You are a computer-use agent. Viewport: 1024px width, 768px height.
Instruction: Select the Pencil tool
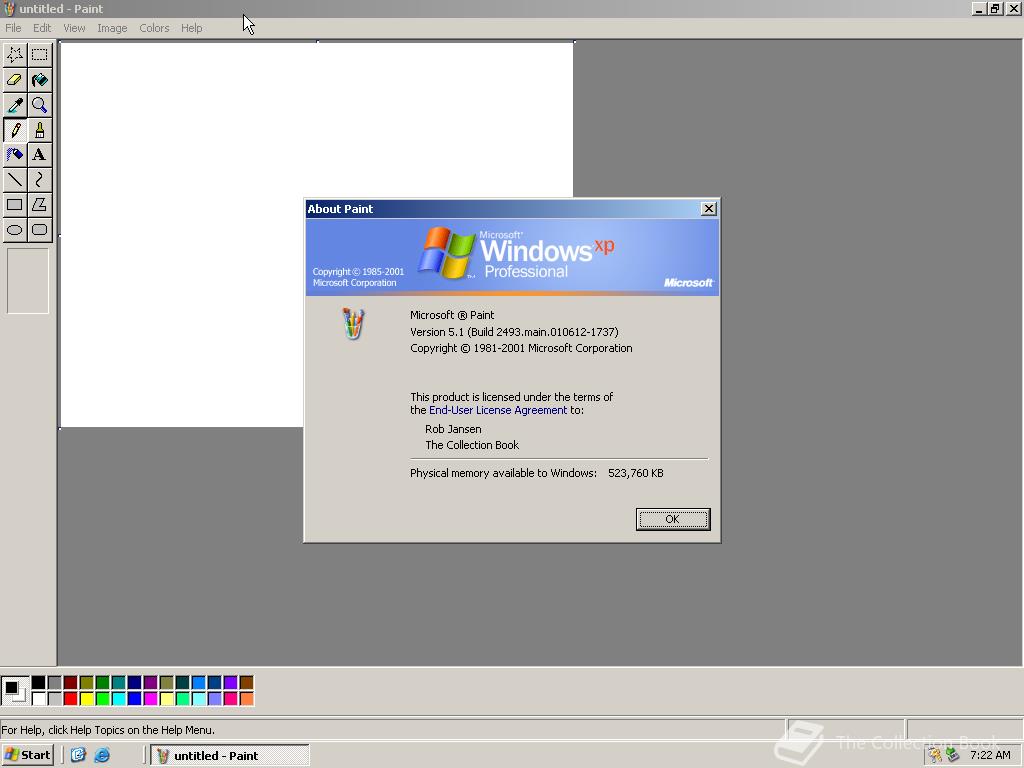pyautogui.click(x=14, y=130)
